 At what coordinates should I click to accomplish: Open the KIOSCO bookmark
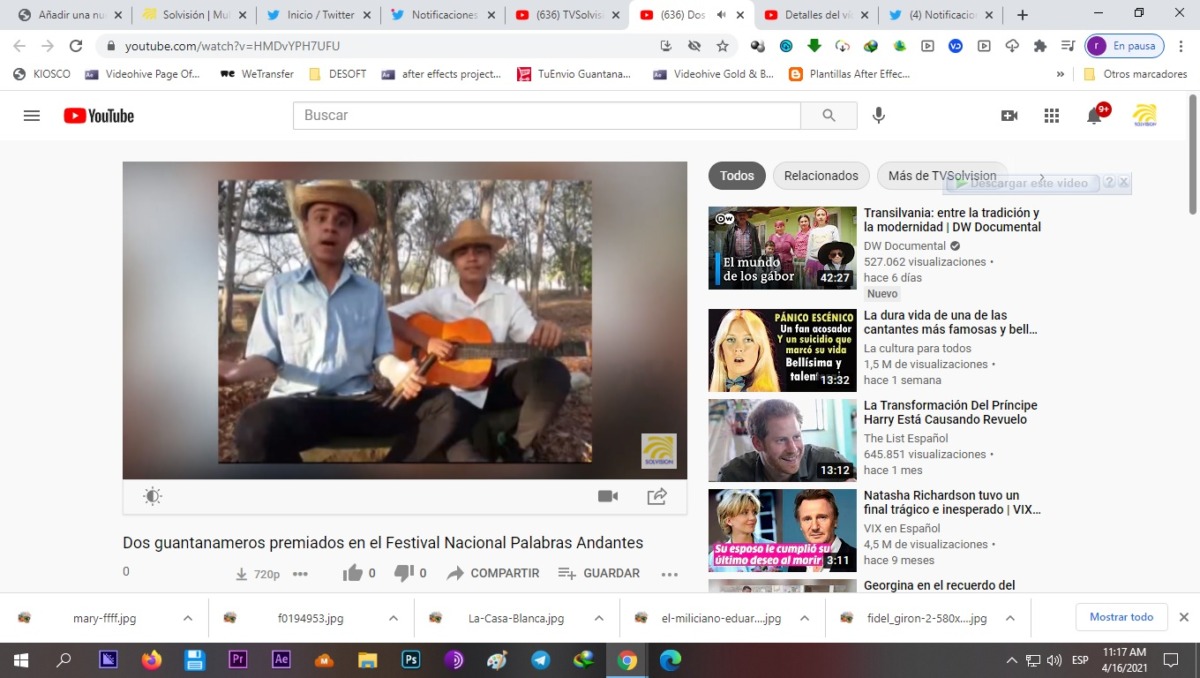tap(42, 74)
